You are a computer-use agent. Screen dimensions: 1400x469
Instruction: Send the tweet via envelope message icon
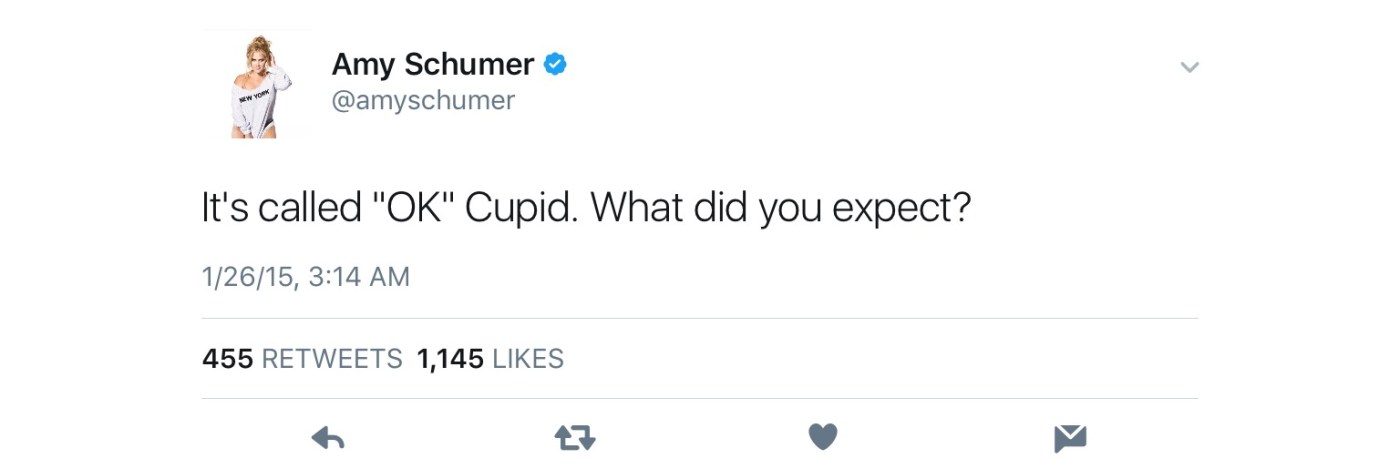[1069, 437]
